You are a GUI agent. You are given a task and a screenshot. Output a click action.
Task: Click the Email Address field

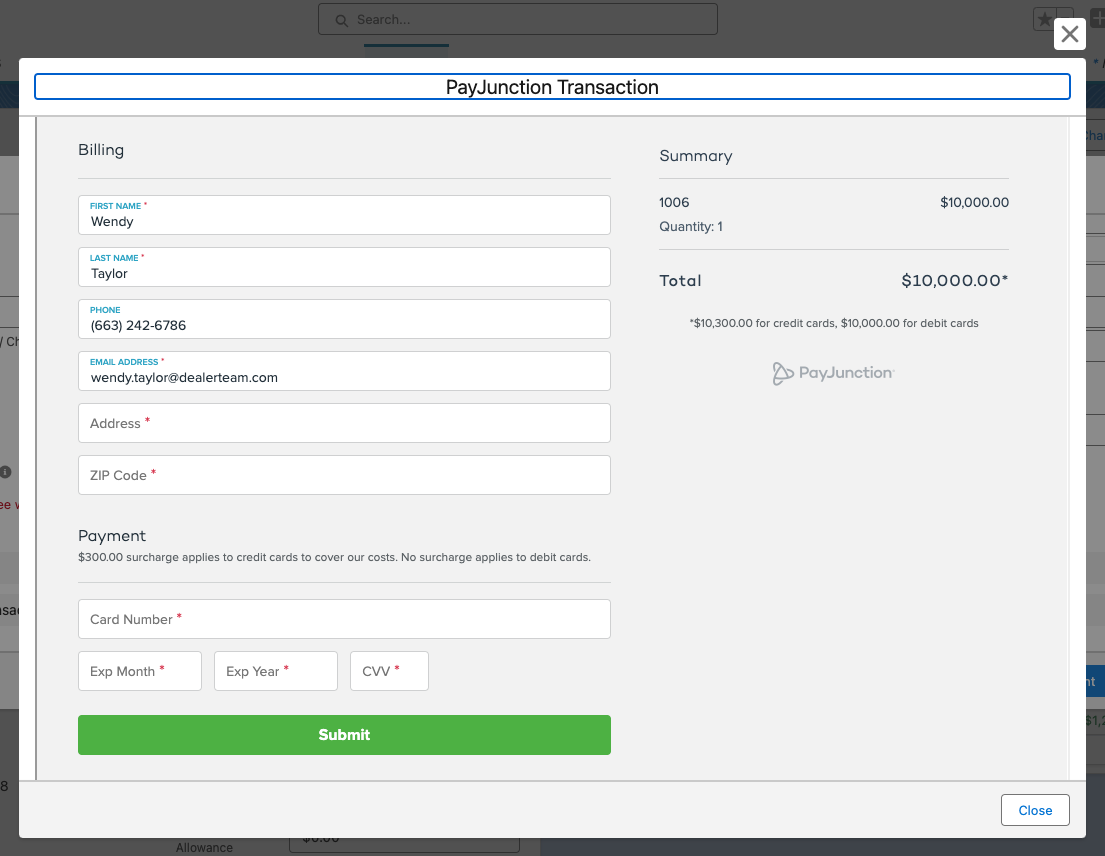tap(344, 371)
